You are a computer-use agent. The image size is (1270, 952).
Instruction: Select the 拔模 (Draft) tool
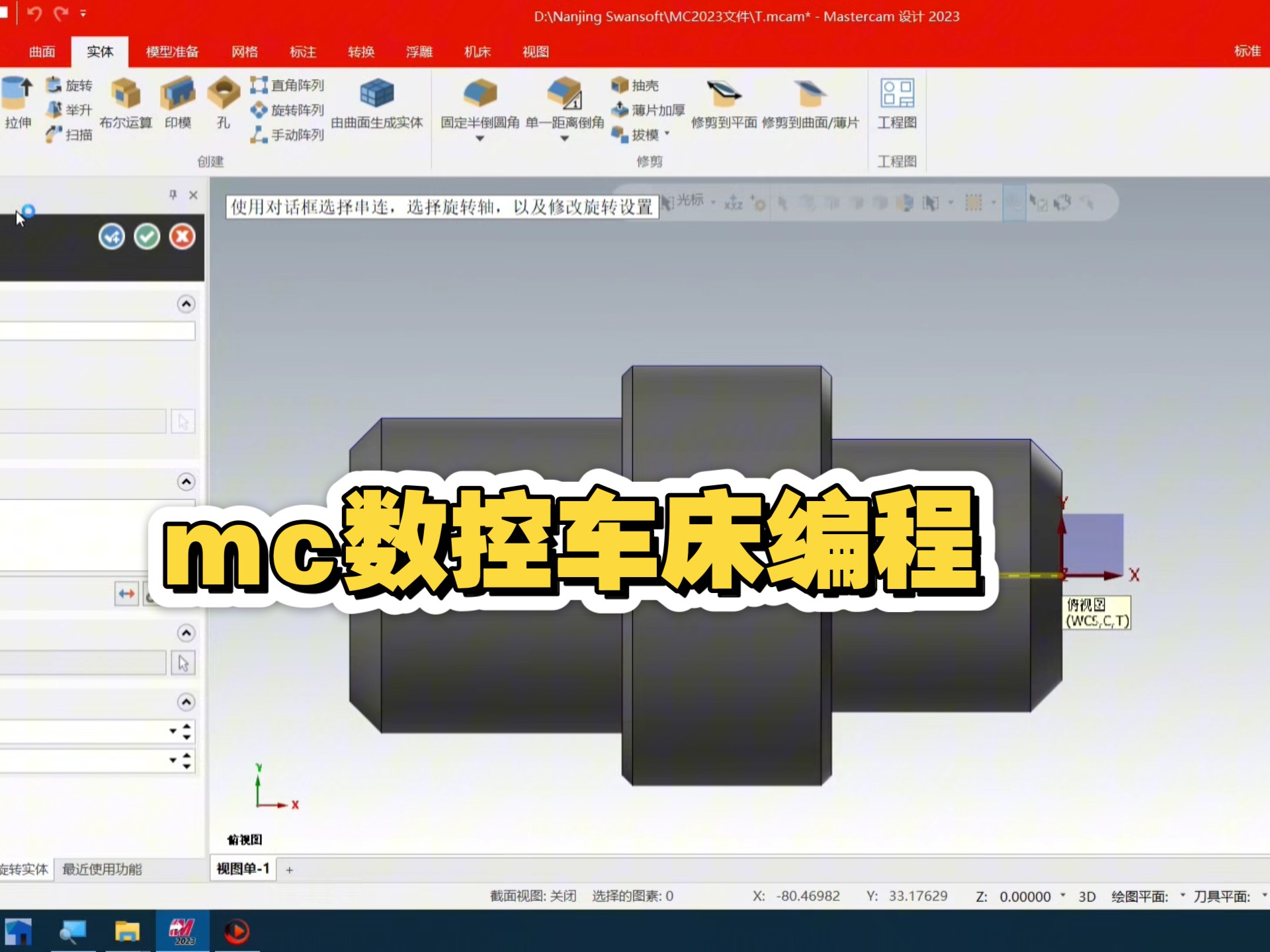(x=635, y=134)
